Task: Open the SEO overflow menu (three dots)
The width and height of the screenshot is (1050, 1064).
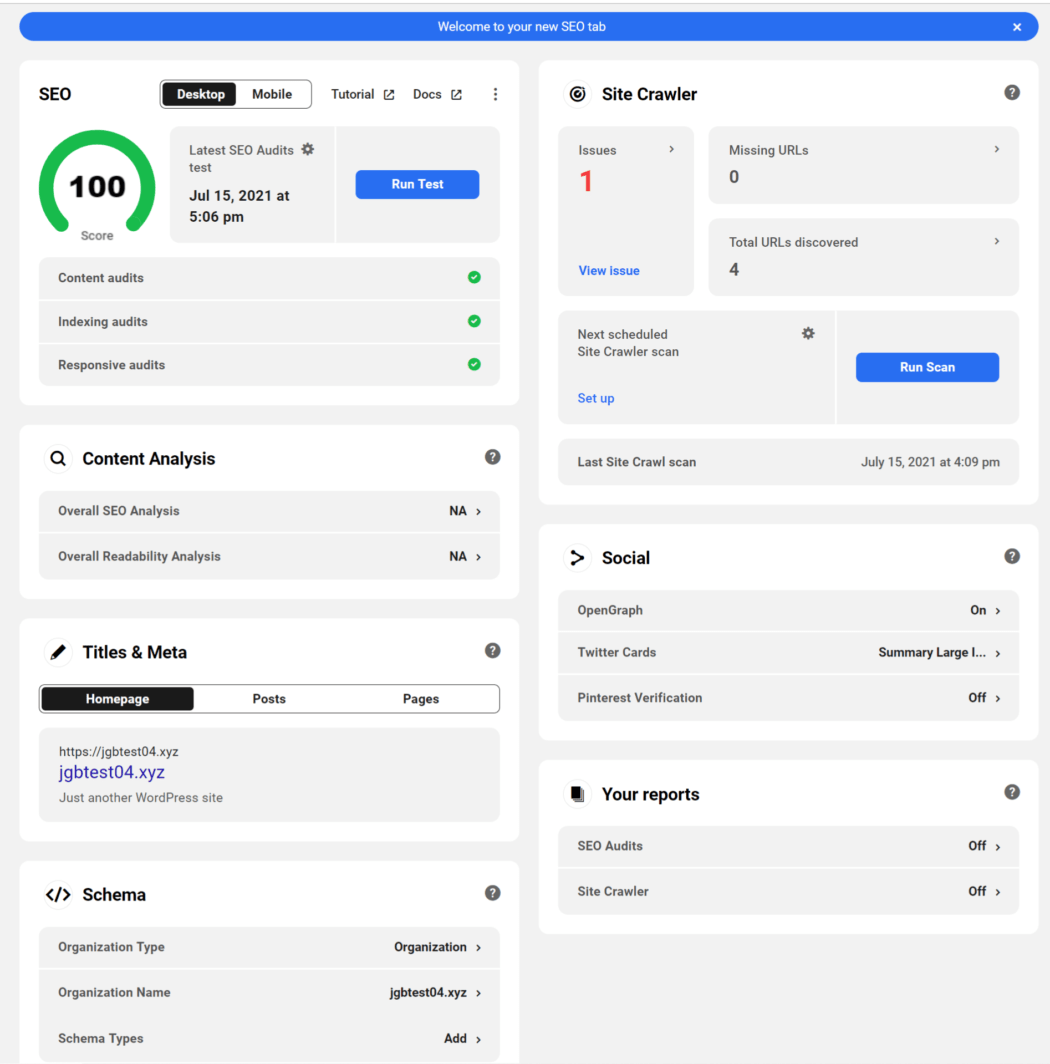Action: pos(495,93)
